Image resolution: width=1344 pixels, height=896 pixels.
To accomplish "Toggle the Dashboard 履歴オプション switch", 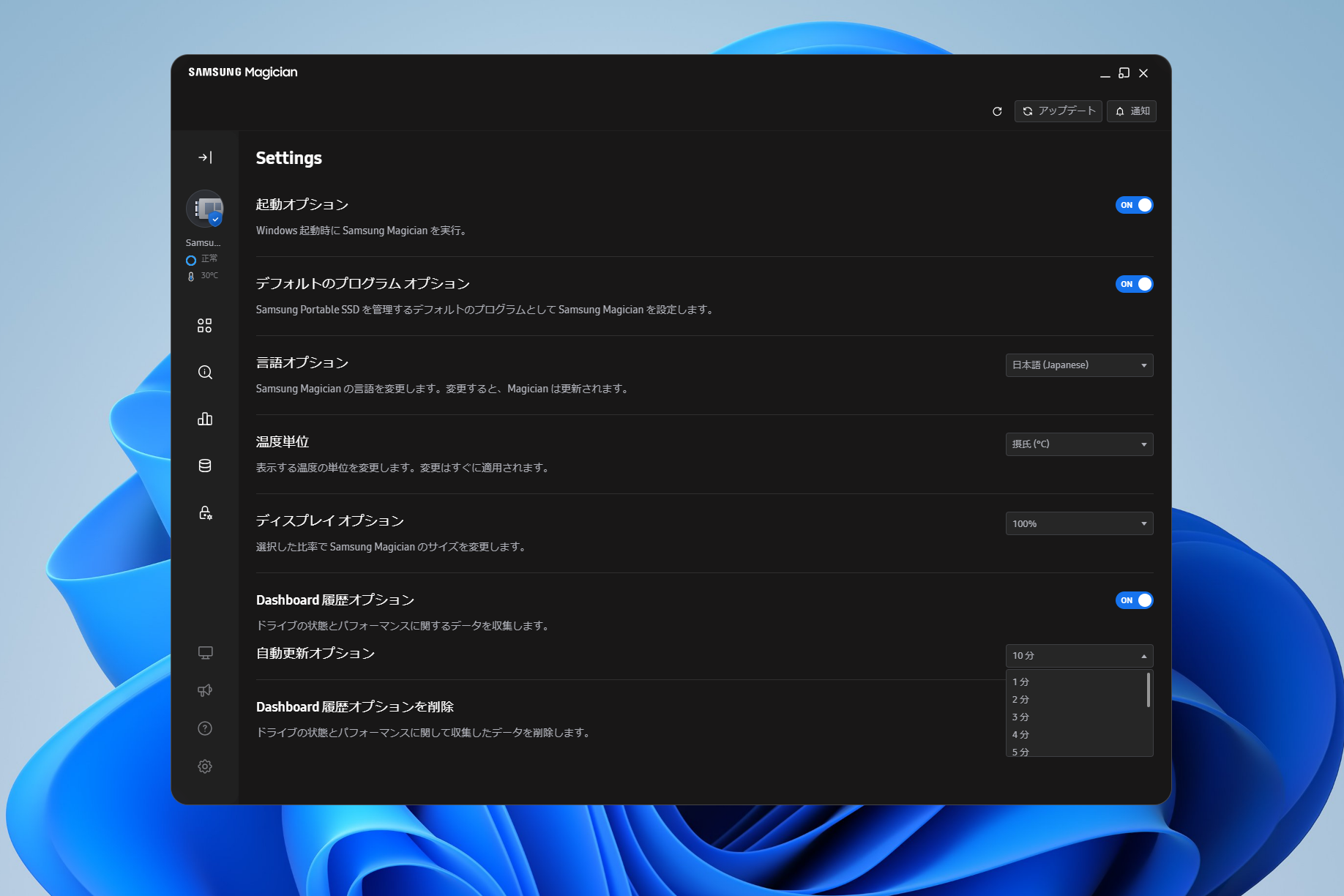I will tap(1134, 600).
